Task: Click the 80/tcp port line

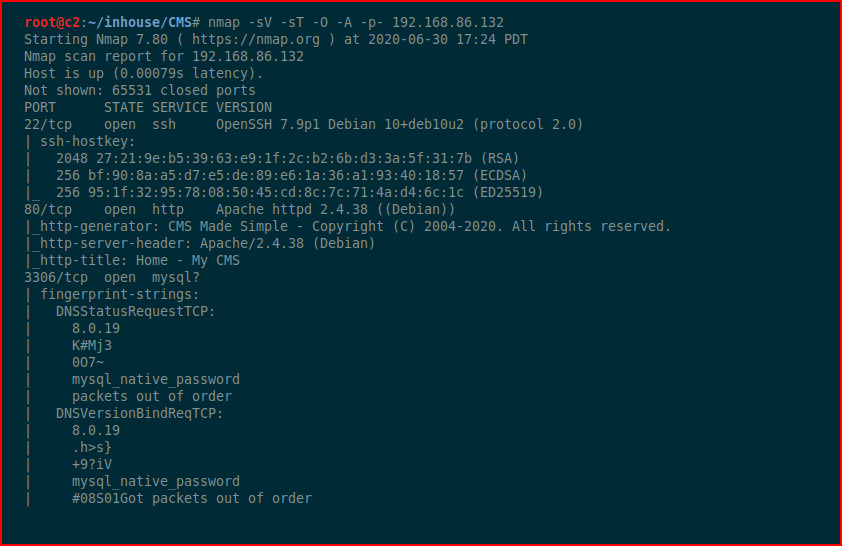Action: [x=239, y=209]
